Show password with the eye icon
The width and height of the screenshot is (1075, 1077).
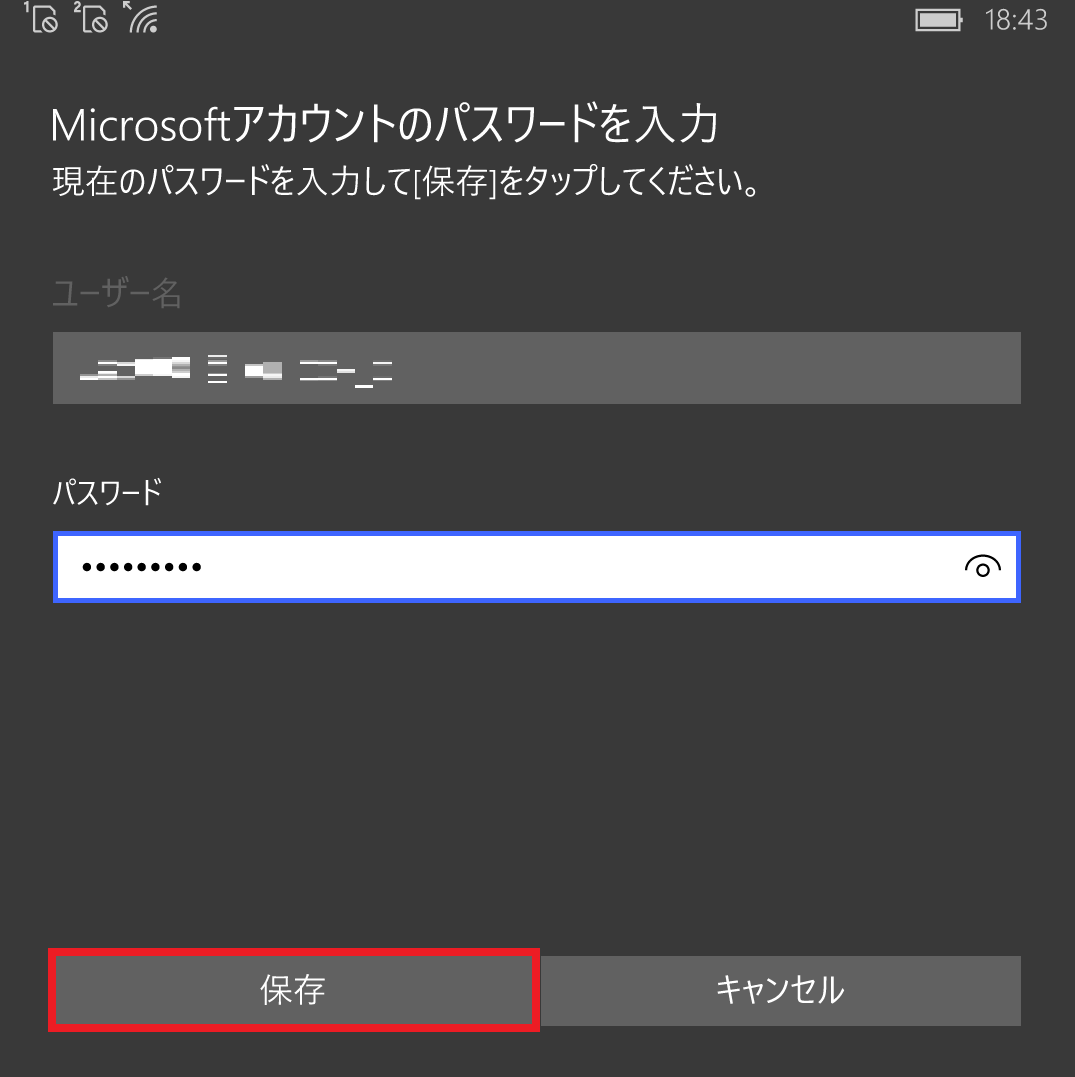click(983, 567)
